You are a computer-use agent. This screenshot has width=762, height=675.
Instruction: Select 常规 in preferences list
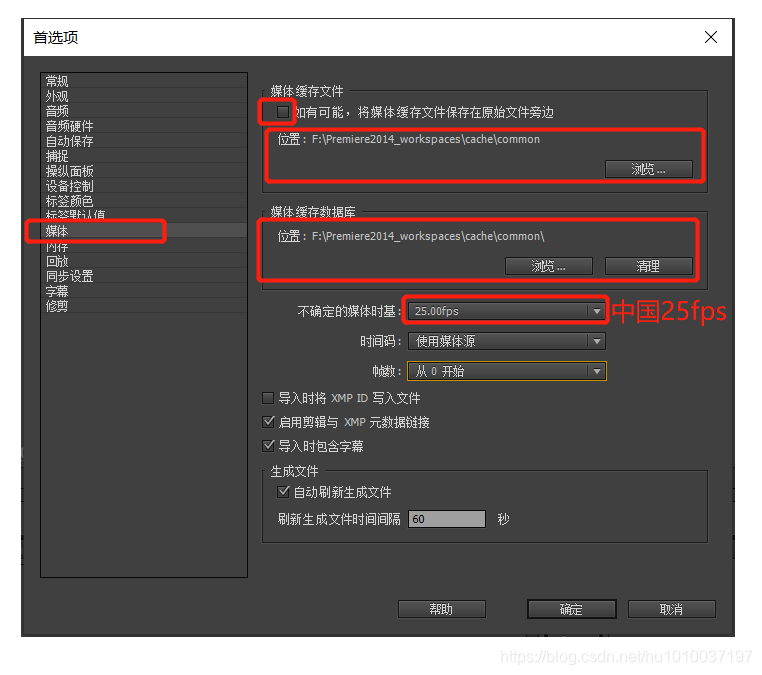[144, 81]
